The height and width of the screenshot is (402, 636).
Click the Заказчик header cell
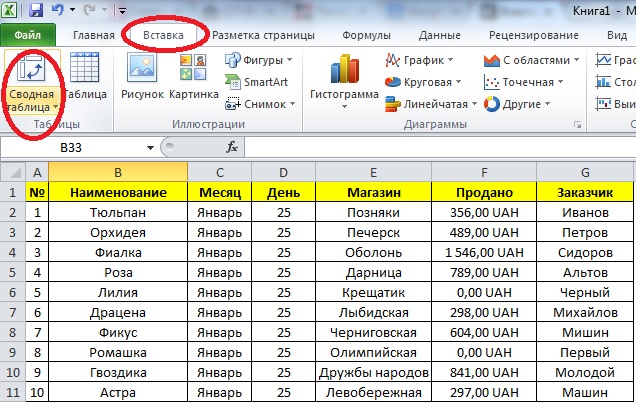point(585,192)
